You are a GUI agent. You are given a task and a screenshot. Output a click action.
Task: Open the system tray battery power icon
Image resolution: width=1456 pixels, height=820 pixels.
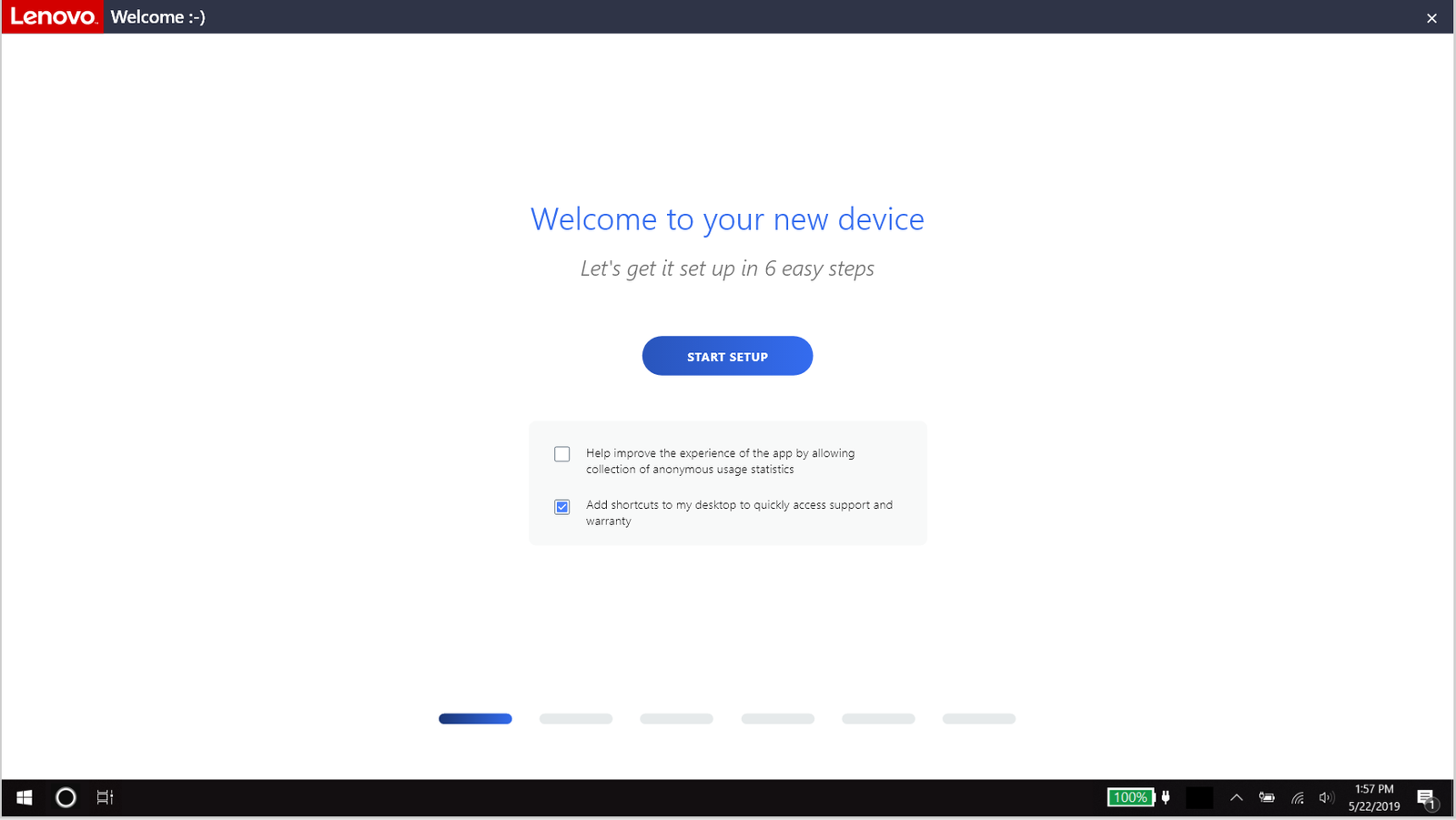[1267, 797]
